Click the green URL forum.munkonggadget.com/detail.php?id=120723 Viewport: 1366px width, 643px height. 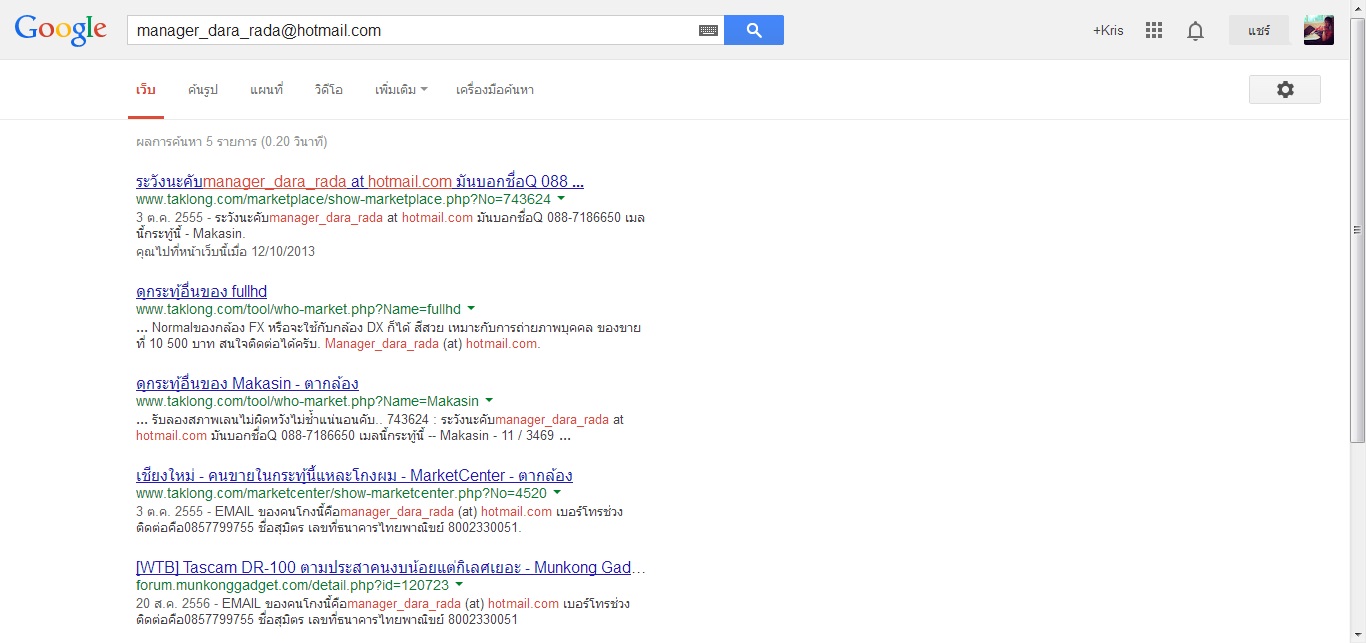tap(292, 585)
